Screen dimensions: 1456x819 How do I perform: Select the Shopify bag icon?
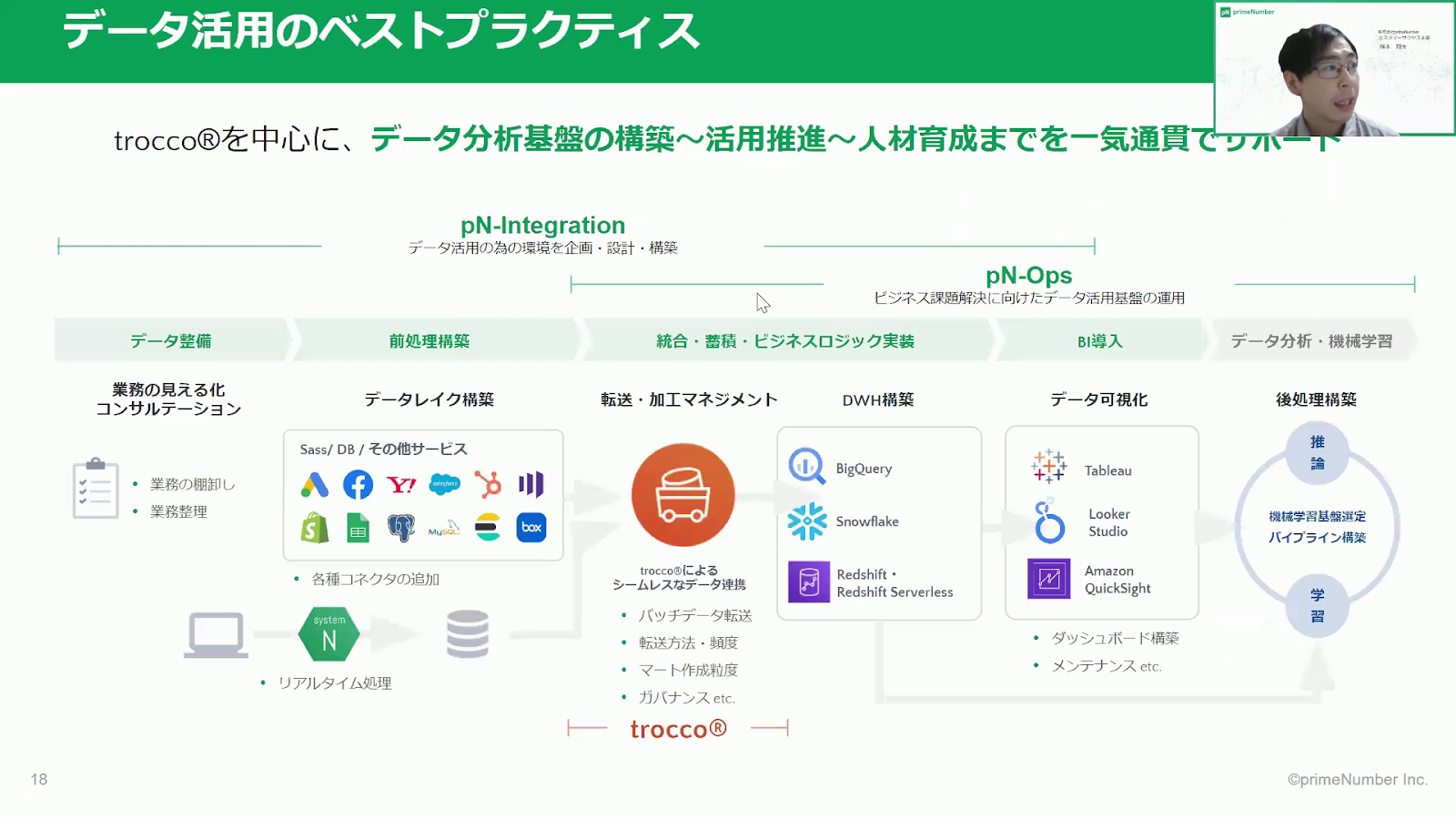(314, 528)
